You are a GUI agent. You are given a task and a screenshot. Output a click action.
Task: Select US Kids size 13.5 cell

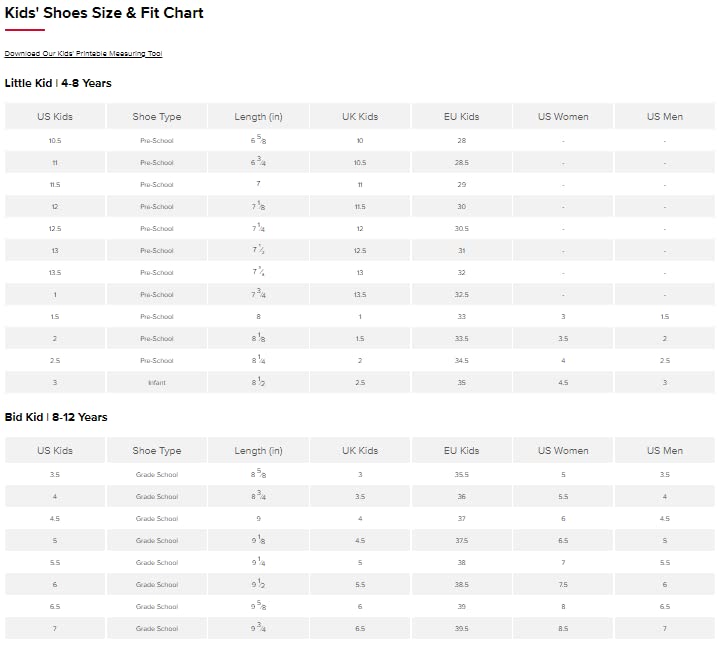point(55,273)
